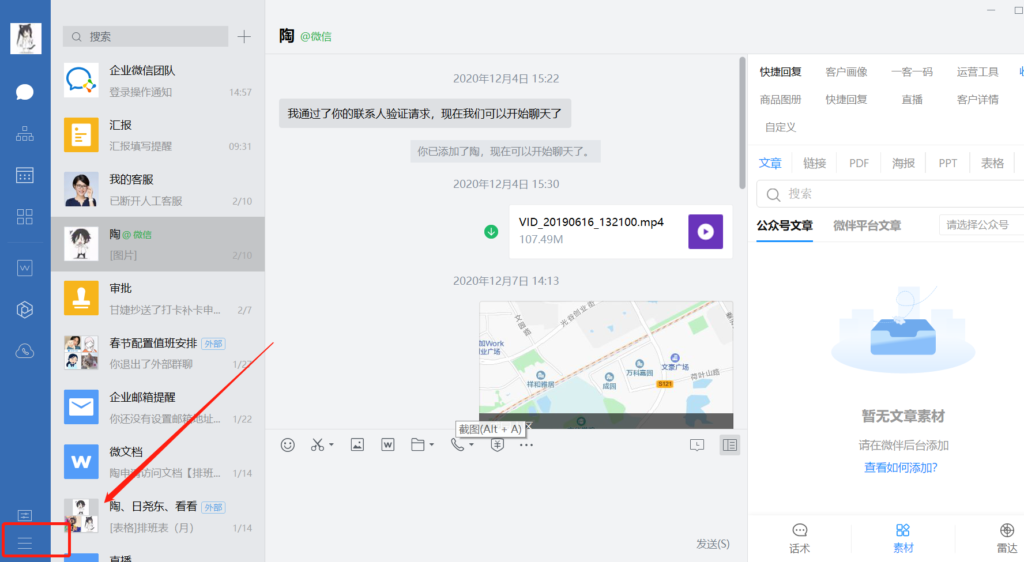Open the 企业邮箱提醒 conversation

158,407
